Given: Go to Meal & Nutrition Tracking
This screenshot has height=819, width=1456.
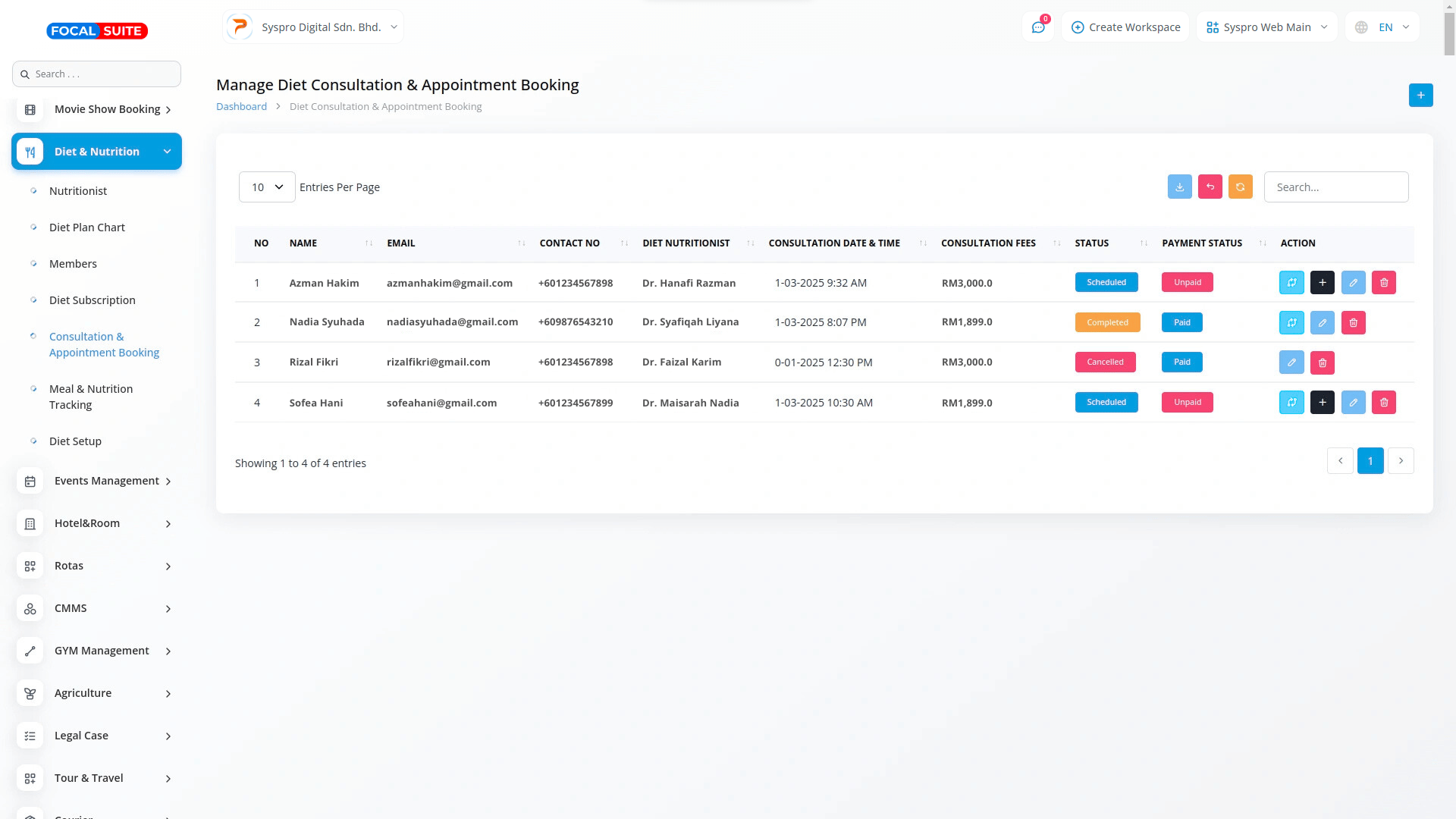Looking at the screenshot, I should point(91,397).
